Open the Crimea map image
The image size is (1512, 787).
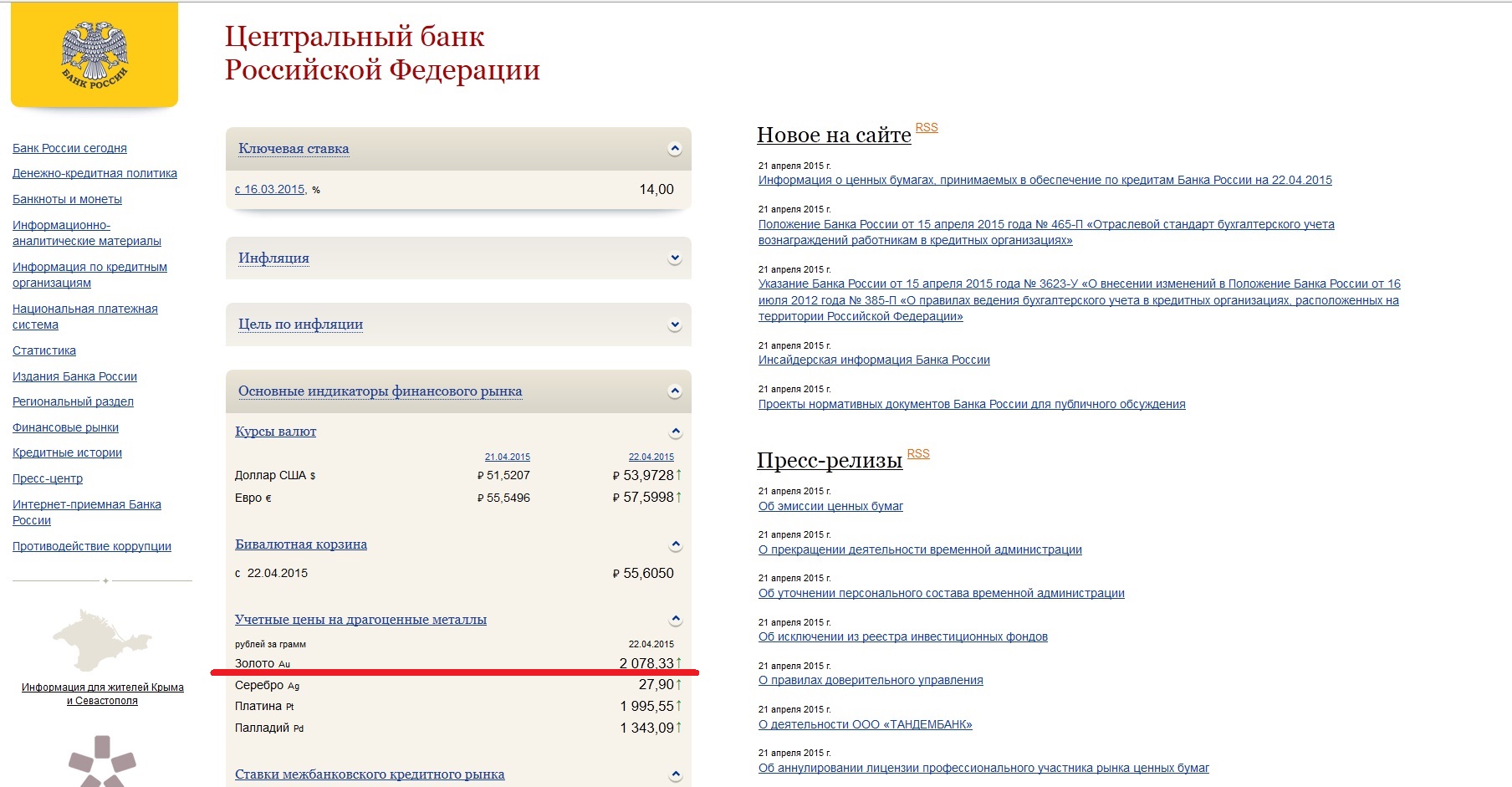[102, 640]
